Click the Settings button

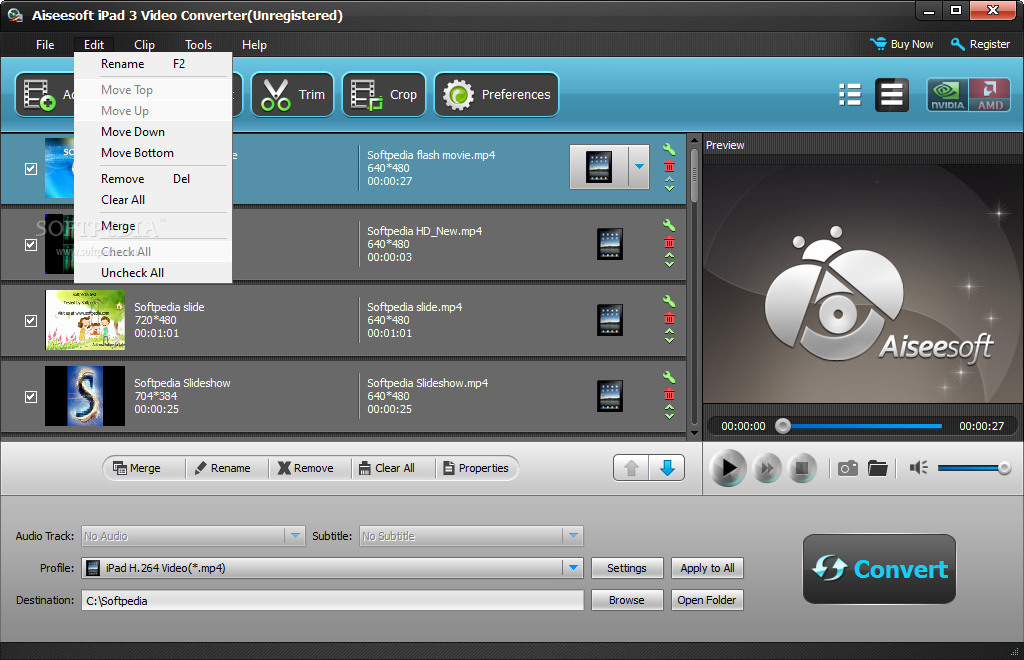tap(627, 568)
